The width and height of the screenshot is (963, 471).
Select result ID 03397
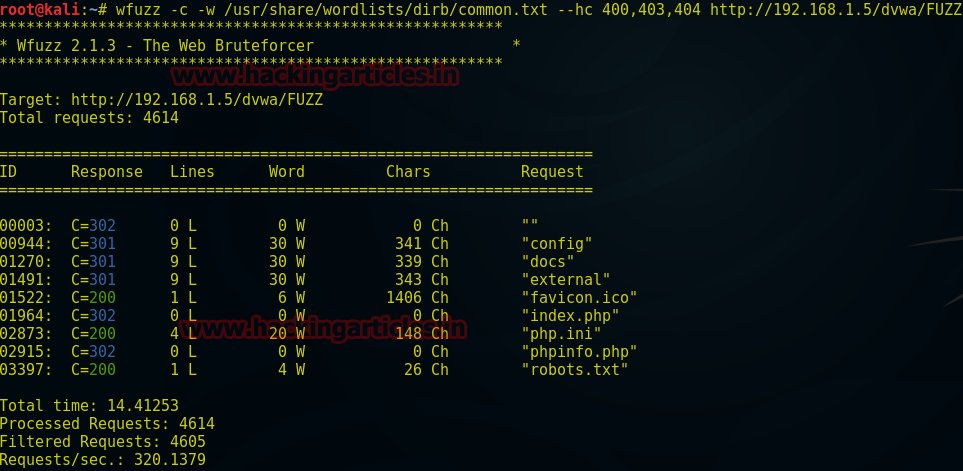pyautogui.click(x=26, y=370)
